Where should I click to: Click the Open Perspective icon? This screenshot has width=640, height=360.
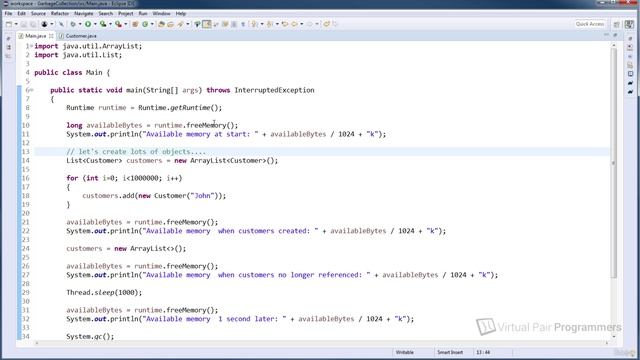point(617,24)
